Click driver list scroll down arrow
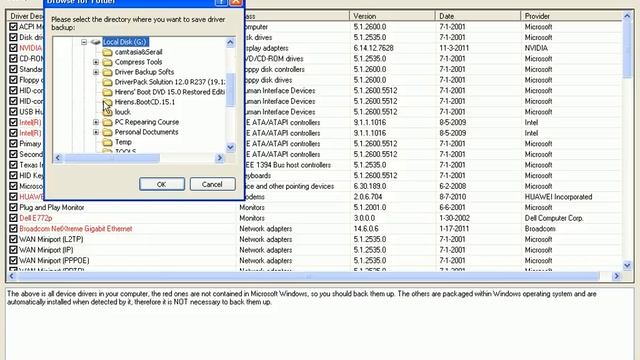 point(627,266)
